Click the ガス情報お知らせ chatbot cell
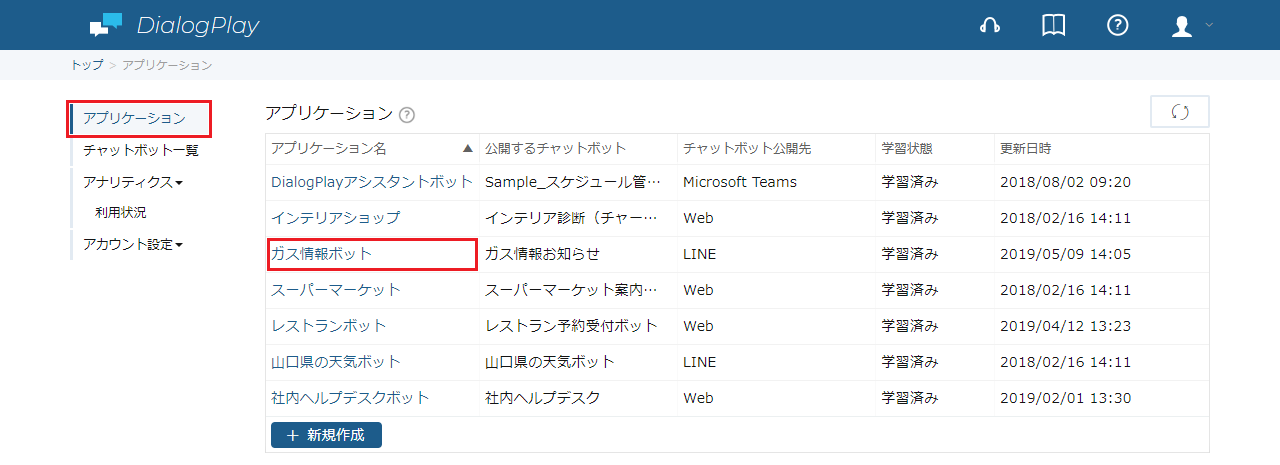 coord(542,254)
